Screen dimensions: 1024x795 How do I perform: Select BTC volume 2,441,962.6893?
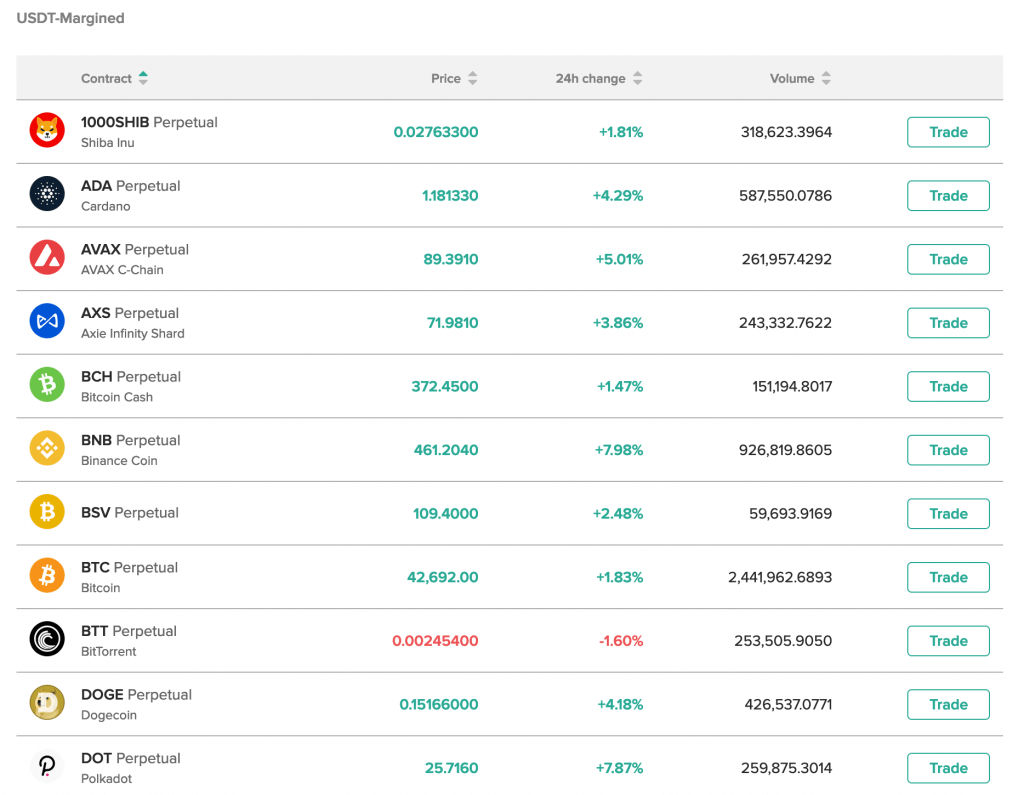(780, 577)
